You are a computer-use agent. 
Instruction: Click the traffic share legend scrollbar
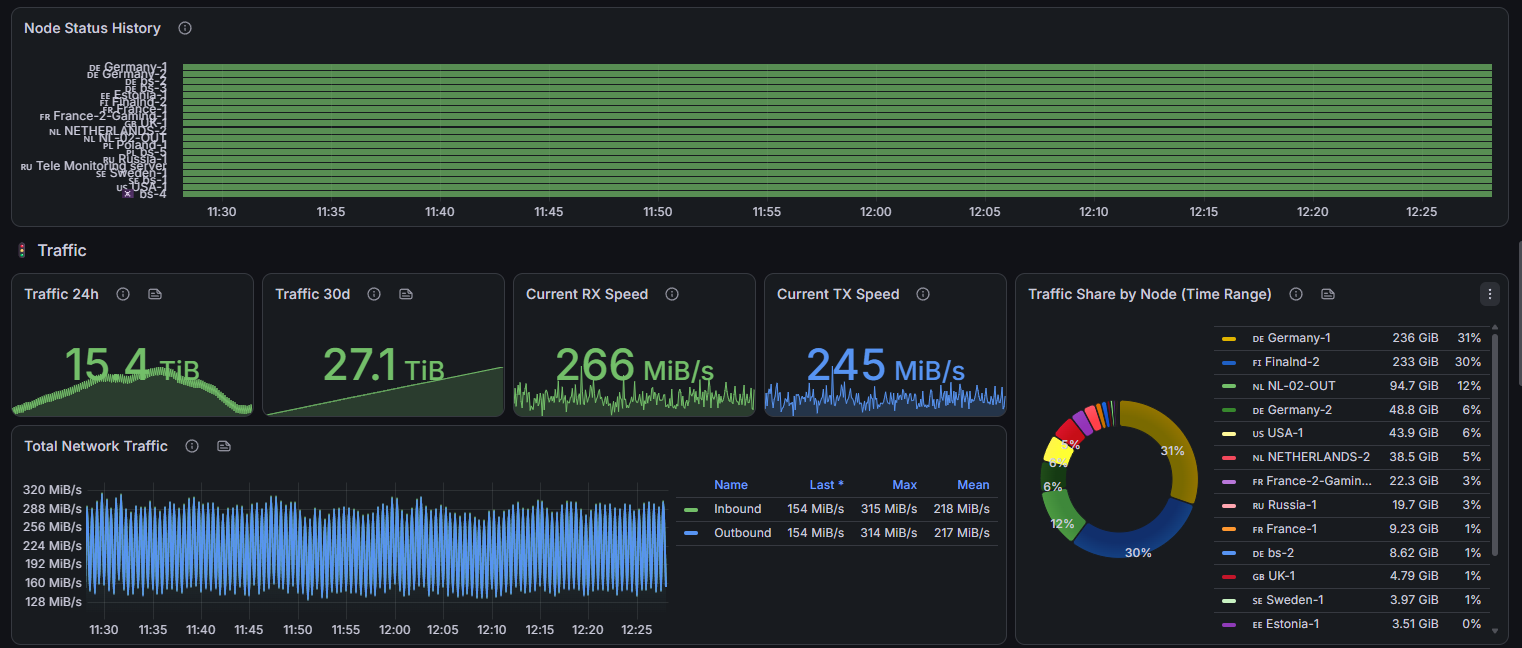click(1496, 445)
